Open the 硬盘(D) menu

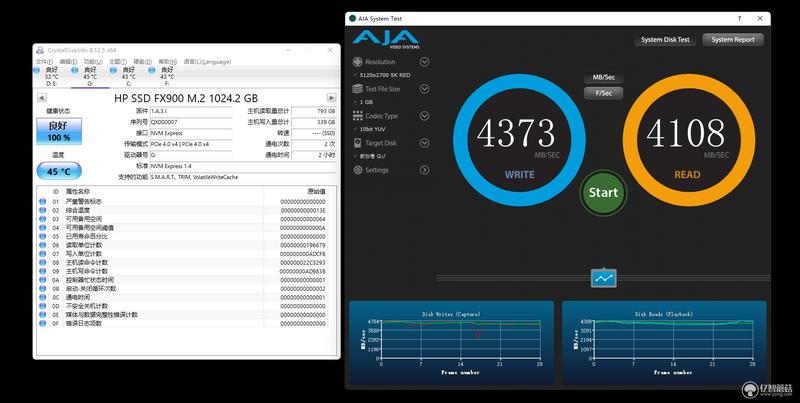pos(143,61)
